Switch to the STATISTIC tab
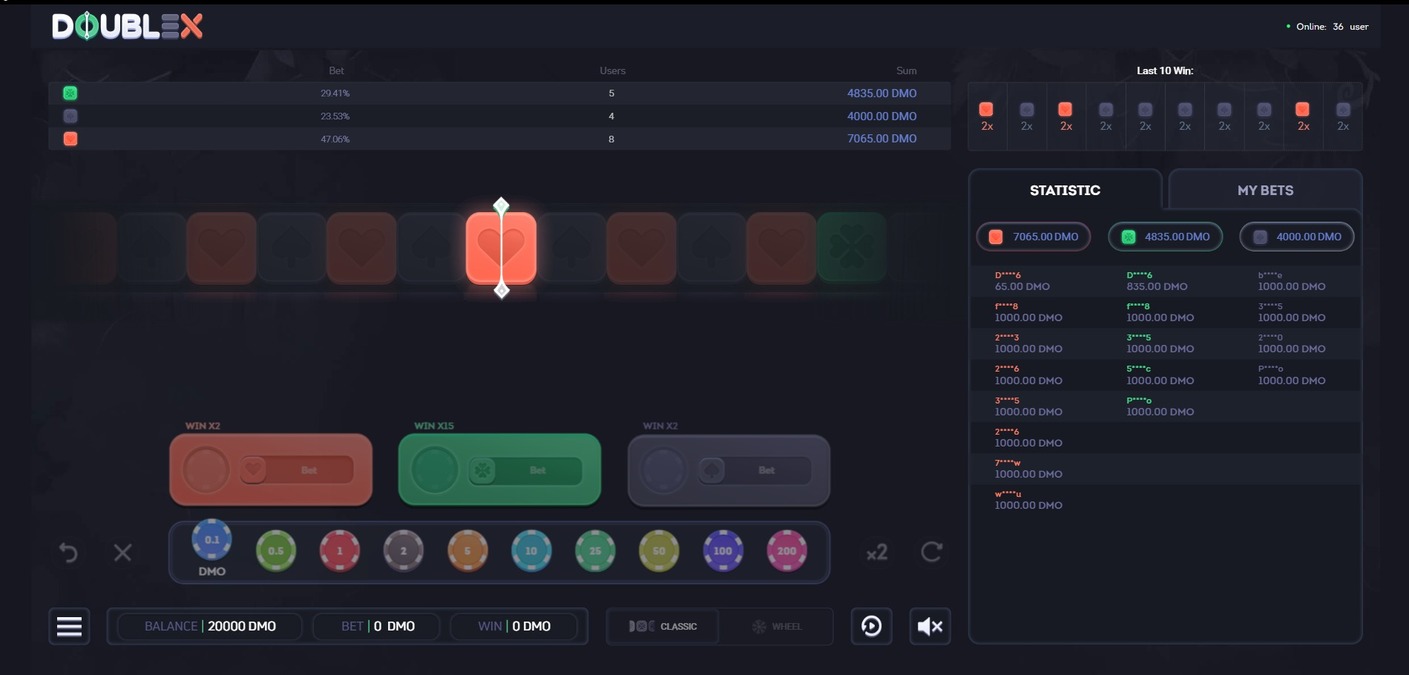 (1064, 189)
